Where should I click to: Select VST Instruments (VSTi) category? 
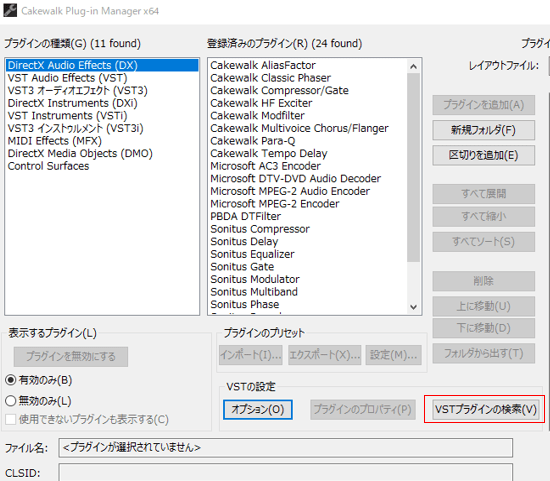102,116
